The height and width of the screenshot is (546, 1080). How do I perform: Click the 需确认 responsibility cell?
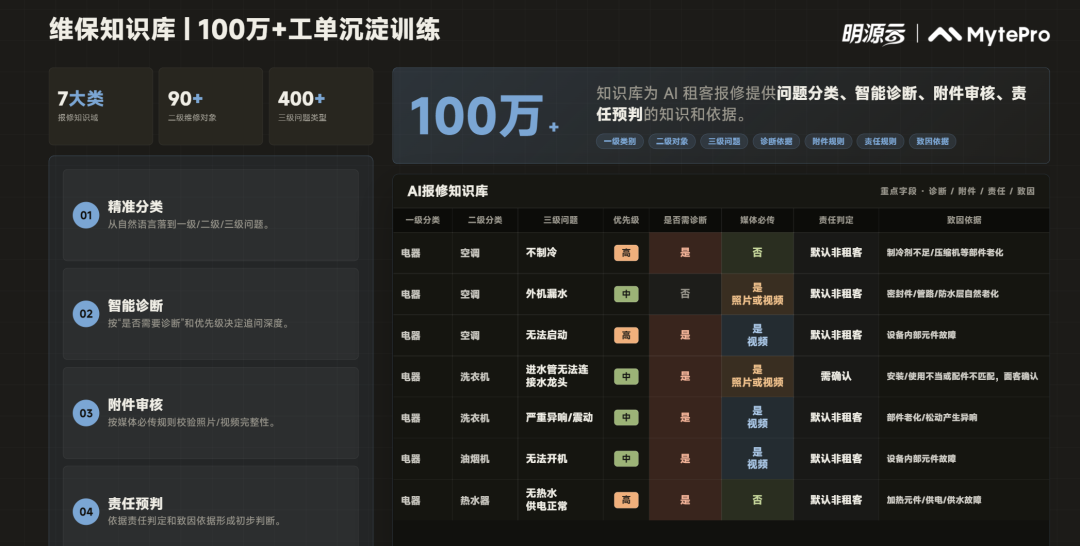836,376
